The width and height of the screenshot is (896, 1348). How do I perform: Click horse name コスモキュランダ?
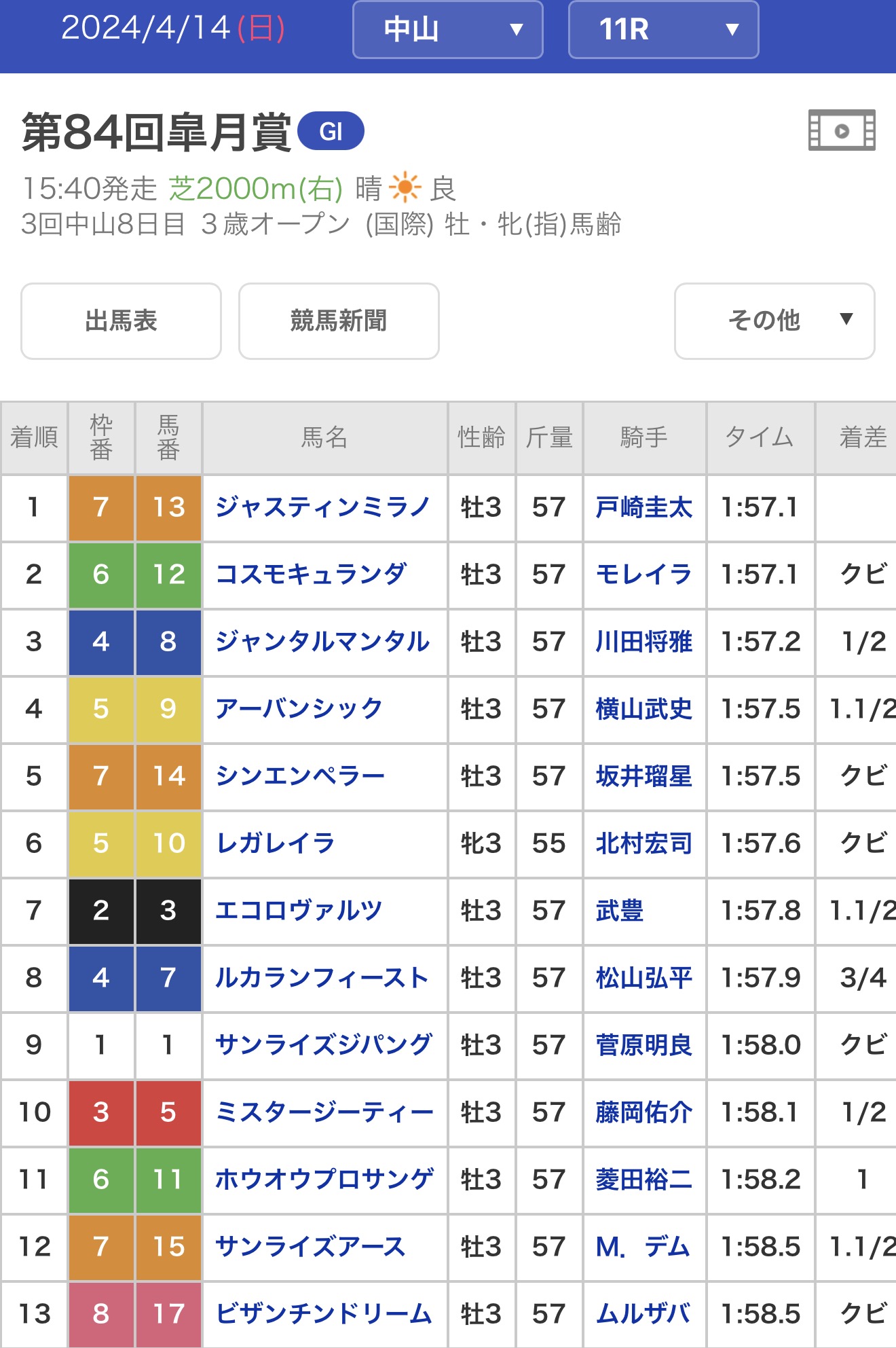312,575
